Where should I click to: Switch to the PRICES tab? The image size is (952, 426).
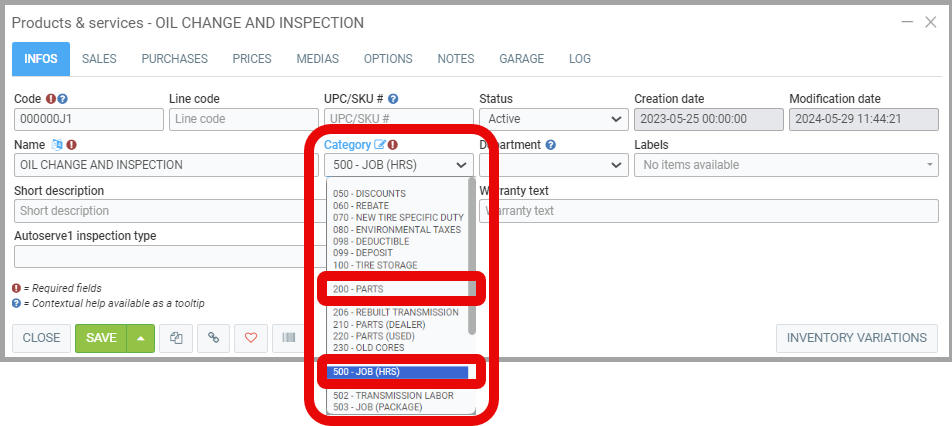pos(252,59)
